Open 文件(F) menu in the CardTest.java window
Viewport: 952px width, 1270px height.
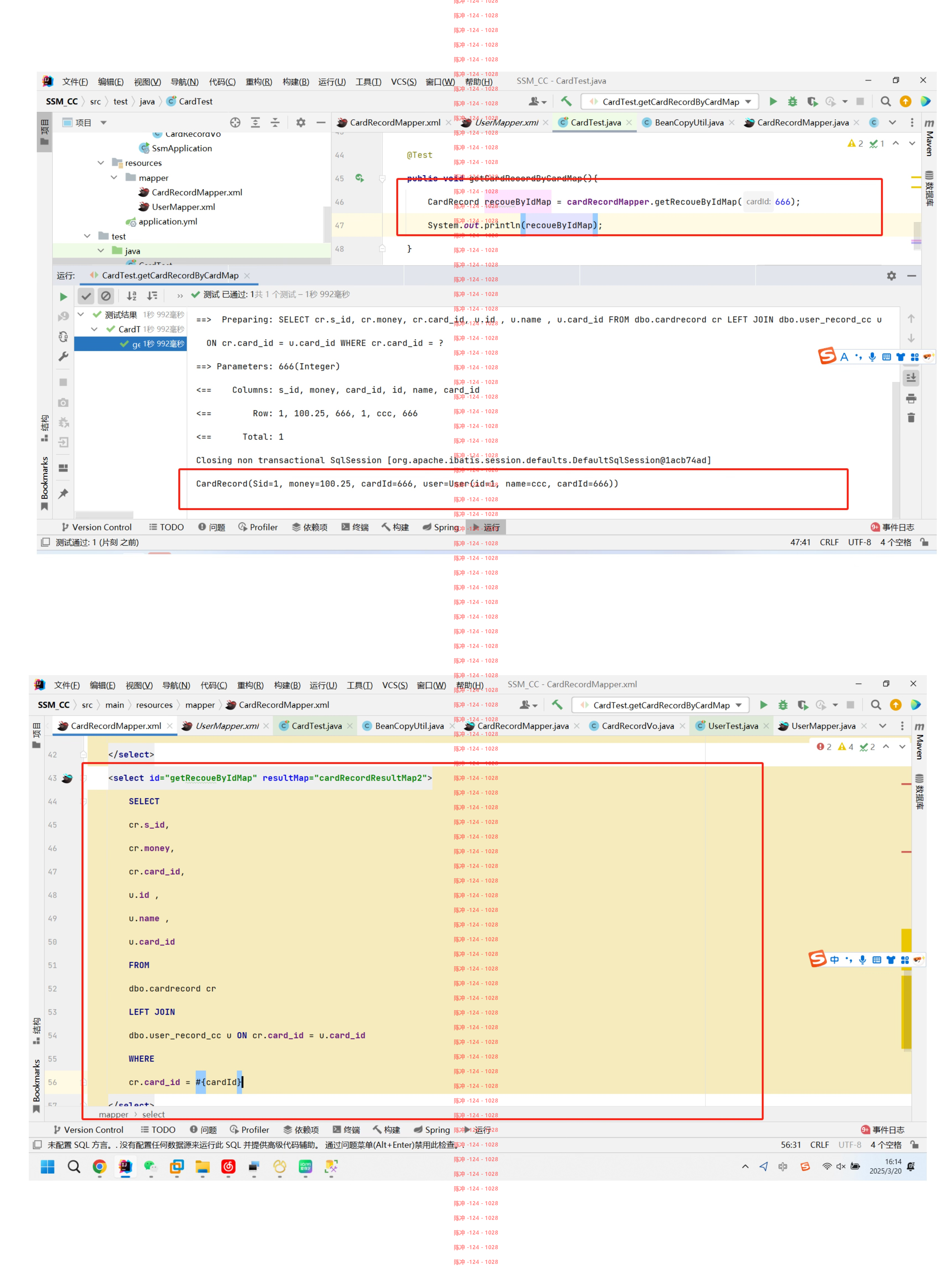pyautogui.click(x=75, y=82)
